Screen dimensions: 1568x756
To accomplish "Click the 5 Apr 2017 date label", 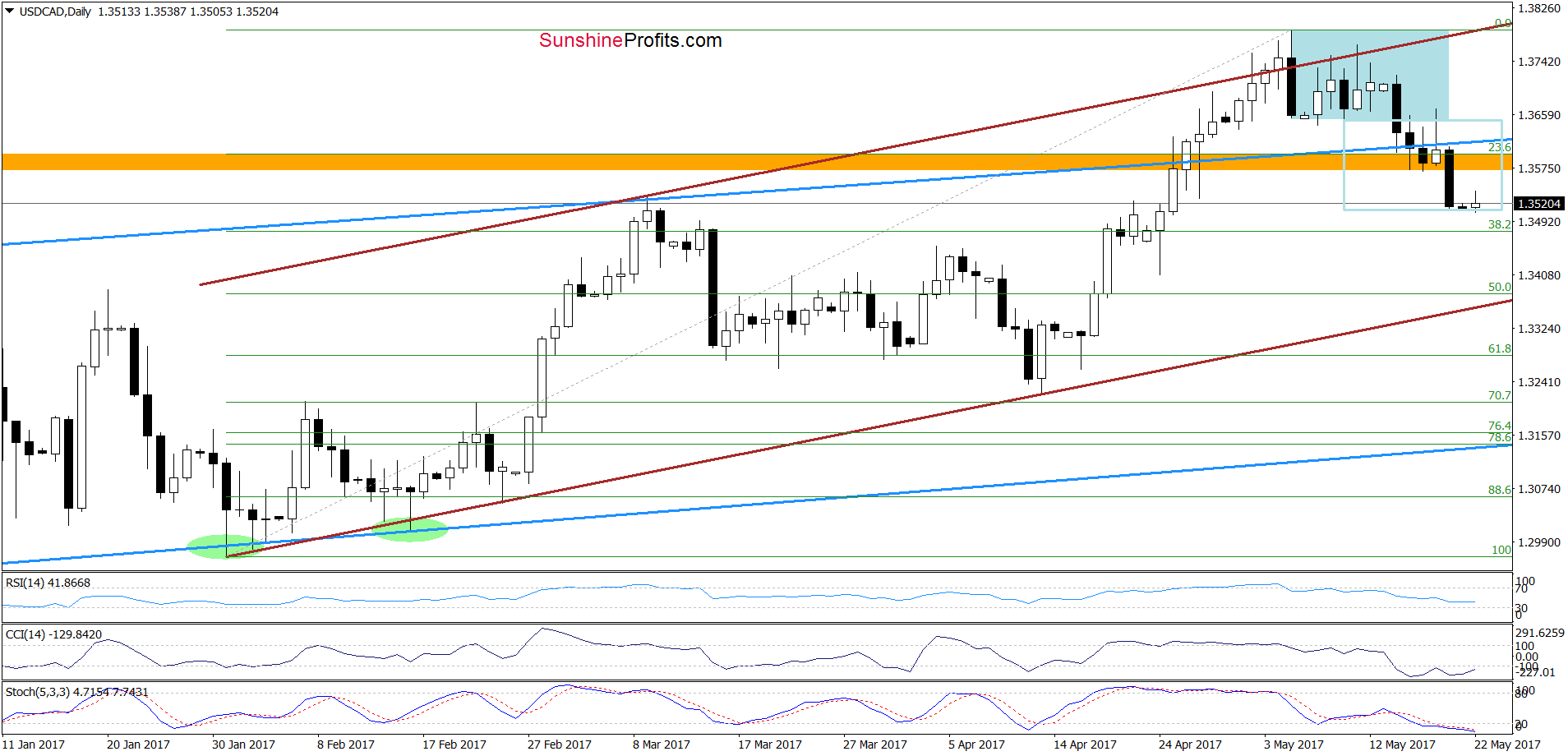I will point(976,744).
